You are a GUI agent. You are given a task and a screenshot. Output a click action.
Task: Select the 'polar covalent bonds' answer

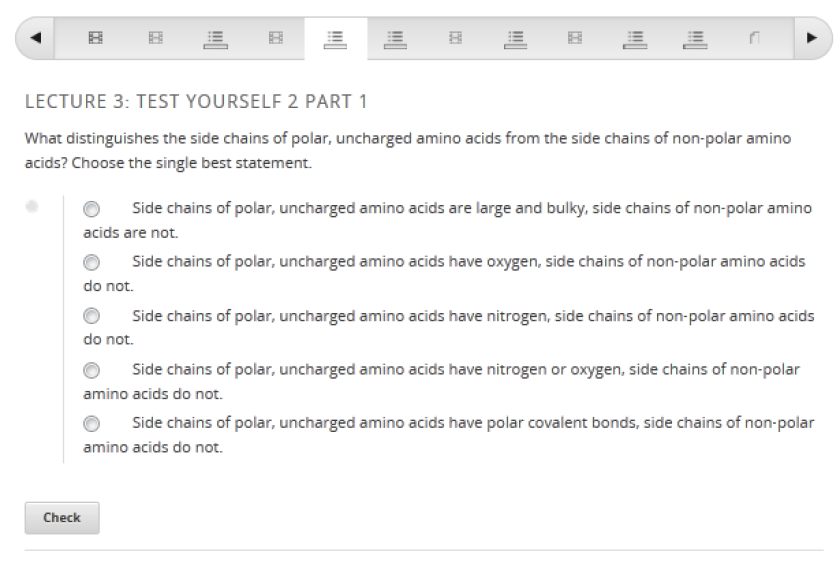point(92,423)
